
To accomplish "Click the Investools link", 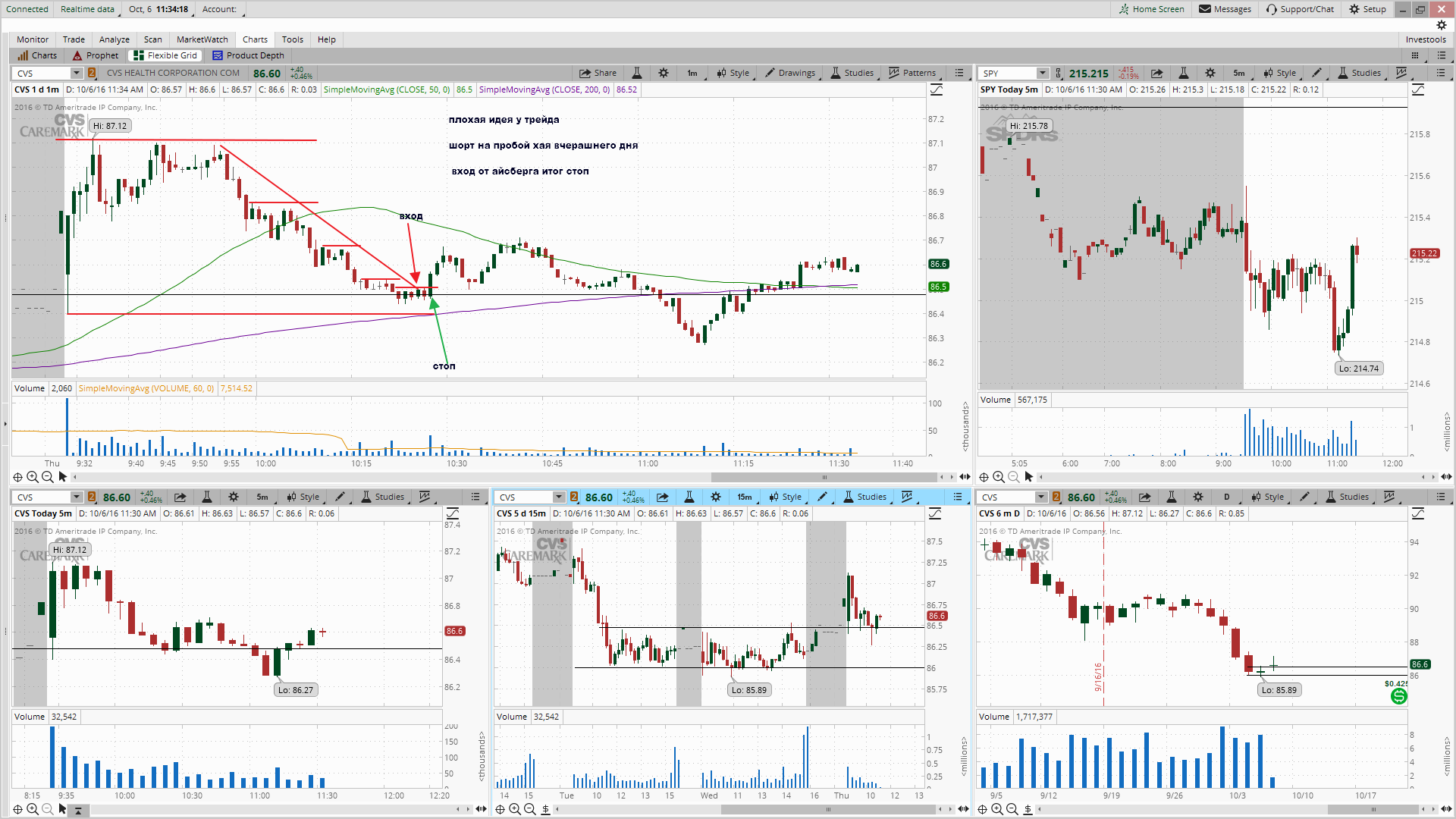I will click(x=1426, y=39).
